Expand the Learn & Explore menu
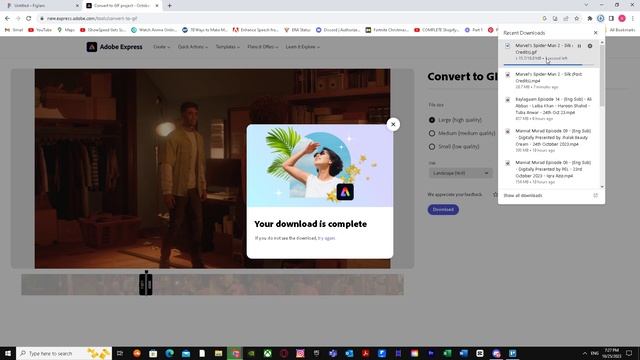The height and width of the screenshot is (360, 640). (302, 47)
